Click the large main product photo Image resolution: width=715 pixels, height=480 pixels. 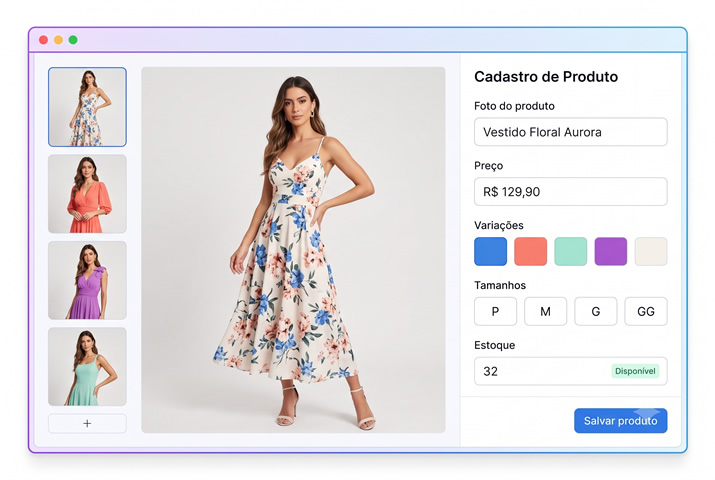coord(293,250)
